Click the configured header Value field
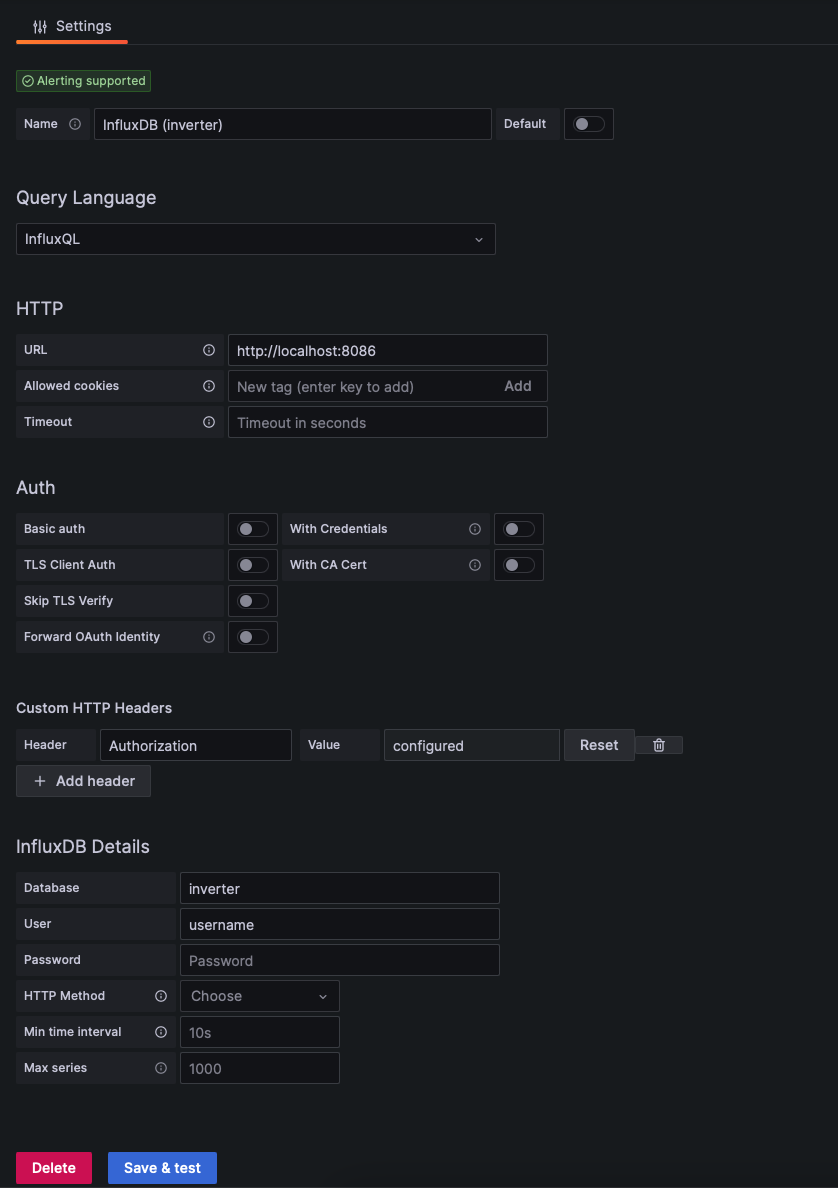 [x=472, y=746]
